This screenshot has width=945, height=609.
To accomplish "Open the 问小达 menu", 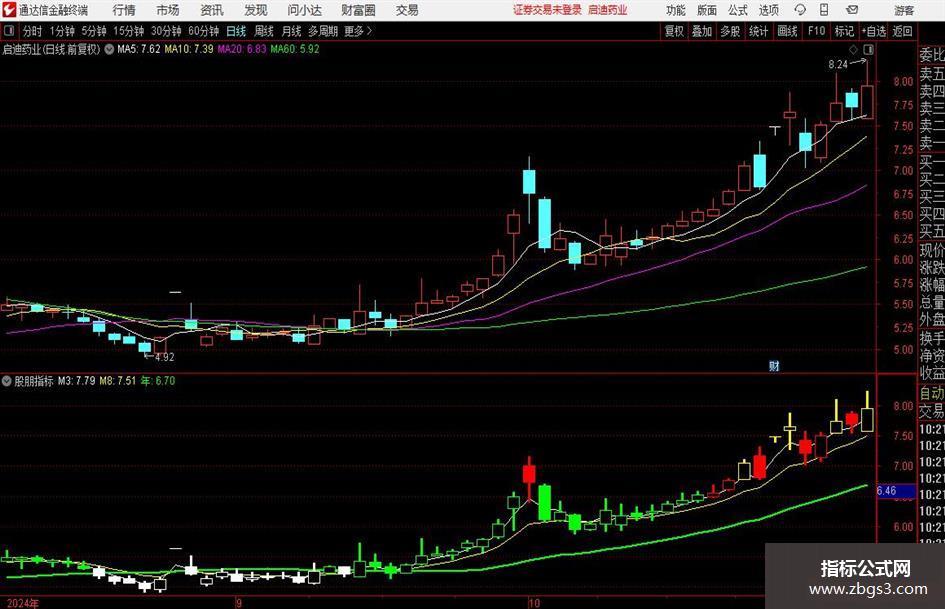I will point(304,10).
